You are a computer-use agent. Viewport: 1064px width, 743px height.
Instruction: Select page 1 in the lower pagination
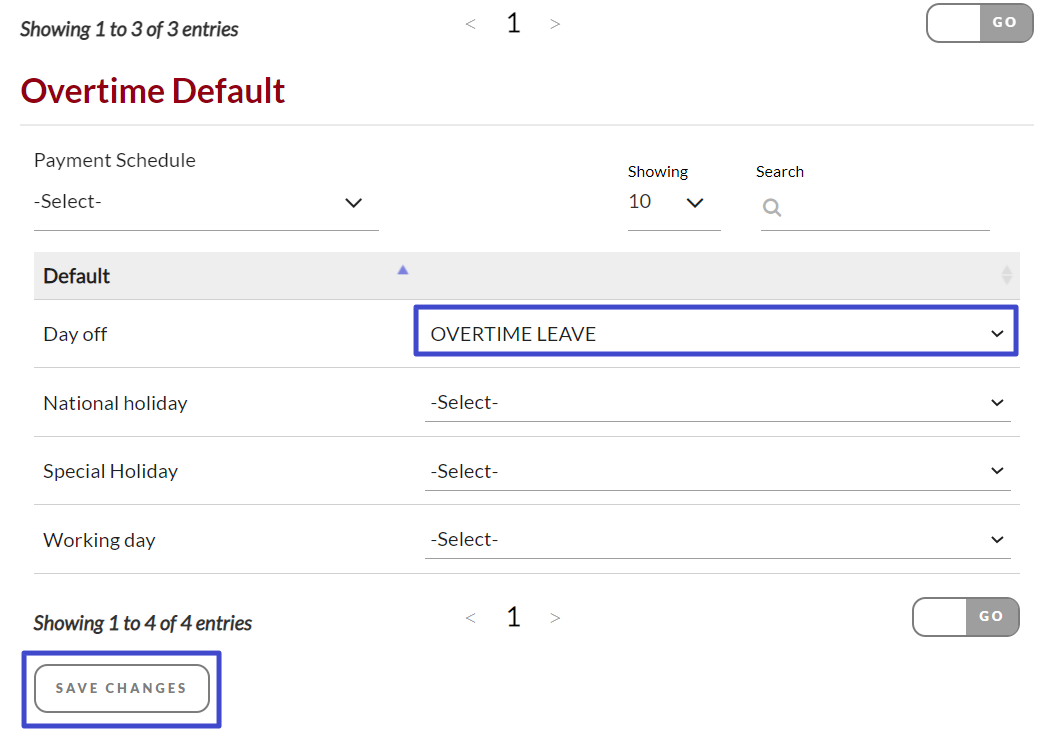tap(513, 618)
